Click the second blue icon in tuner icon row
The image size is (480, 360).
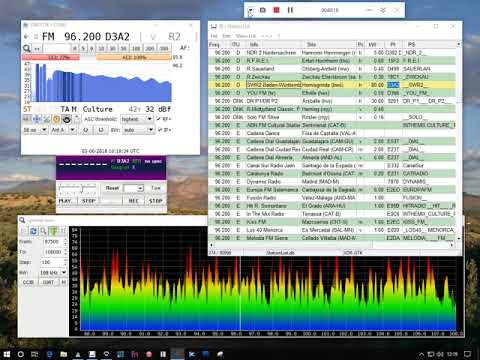point(37,119)
